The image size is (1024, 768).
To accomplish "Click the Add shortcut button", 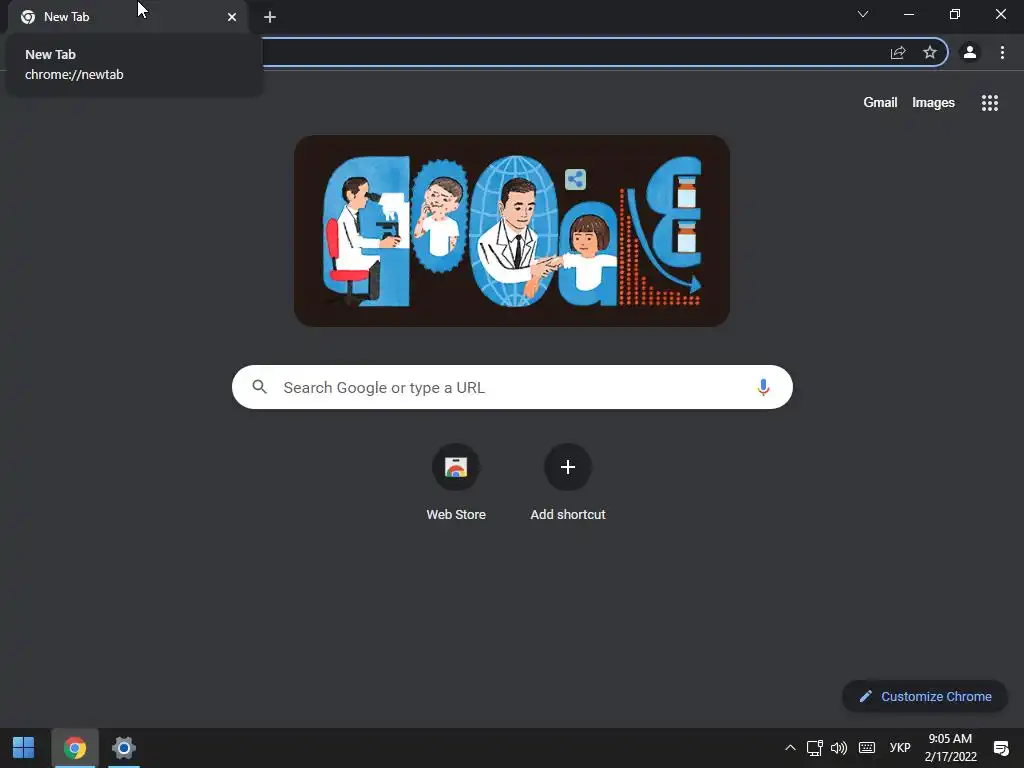I will coord(568,483).
